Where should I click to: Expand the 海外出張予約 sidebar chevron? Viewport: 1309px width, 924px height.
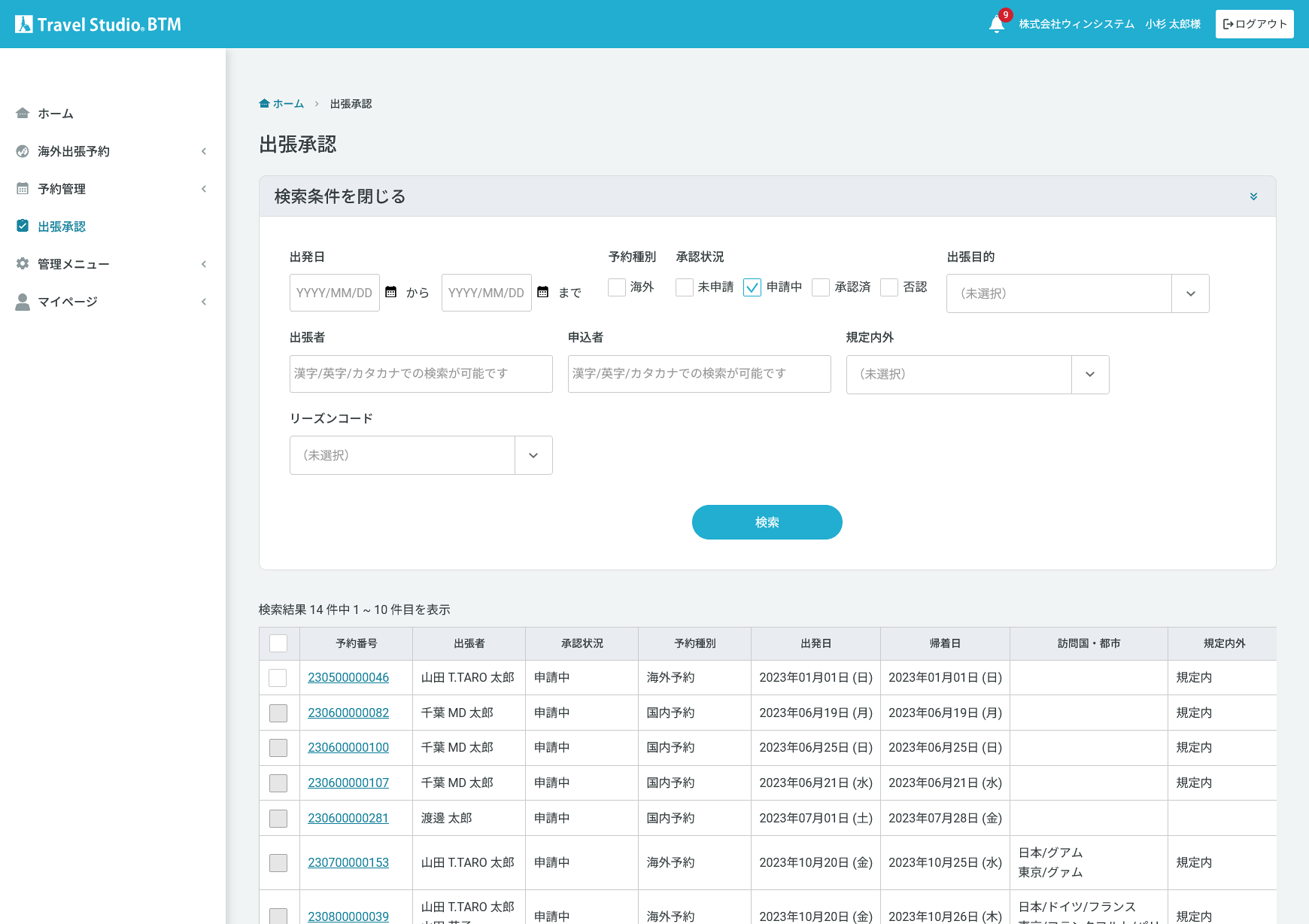click(x=204, y=151)
